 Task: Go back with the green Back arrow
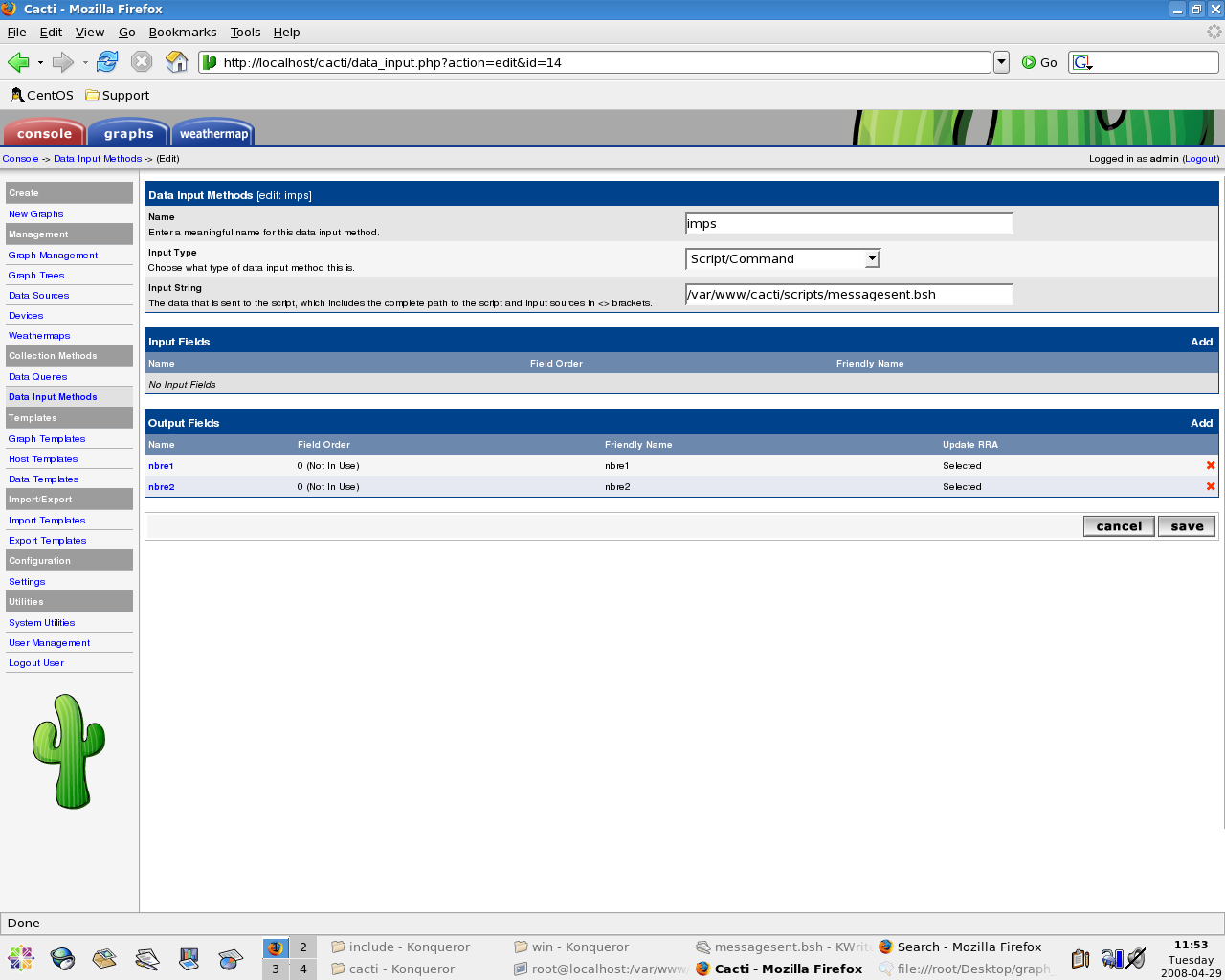[18, 62]
